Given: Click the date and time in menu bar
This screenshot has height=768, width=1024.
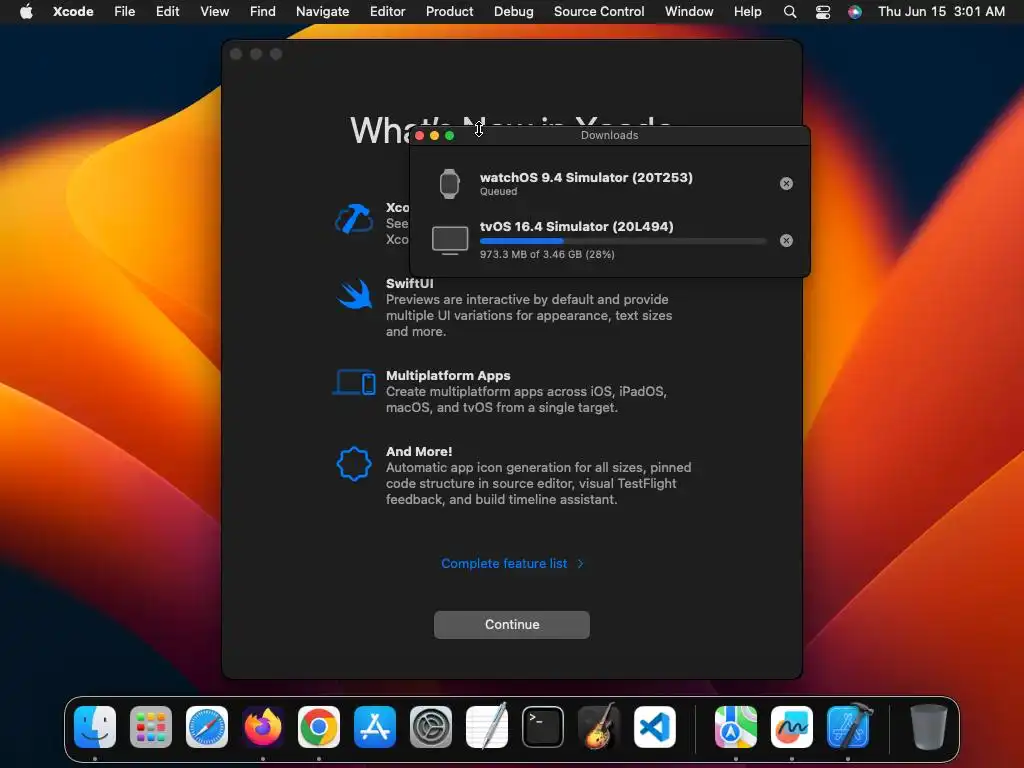Looking at the screenshot, I should coord(941,11).
